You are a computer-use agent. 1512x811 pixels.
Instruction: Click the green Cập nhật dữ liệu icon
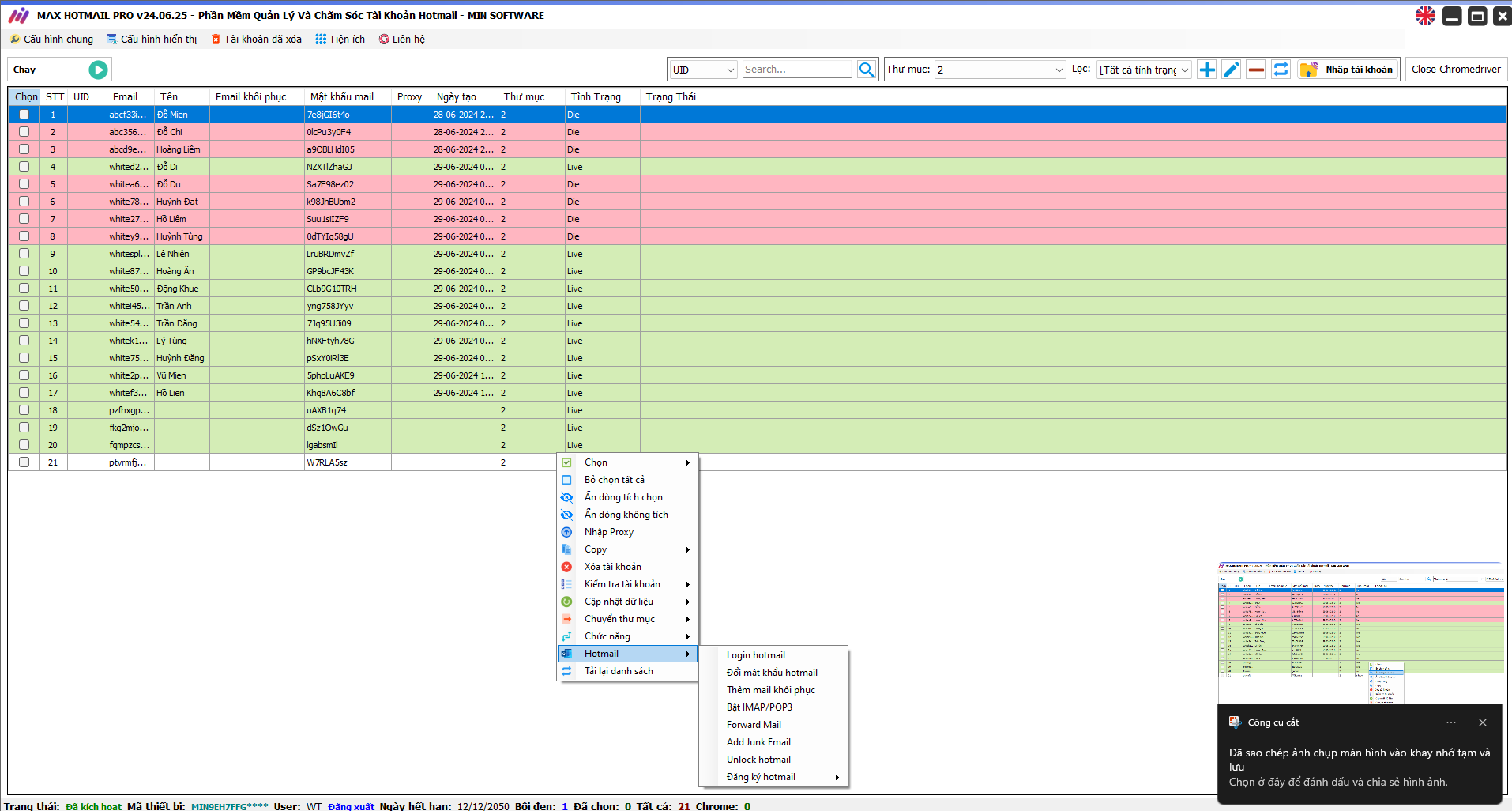pos(566,602)
